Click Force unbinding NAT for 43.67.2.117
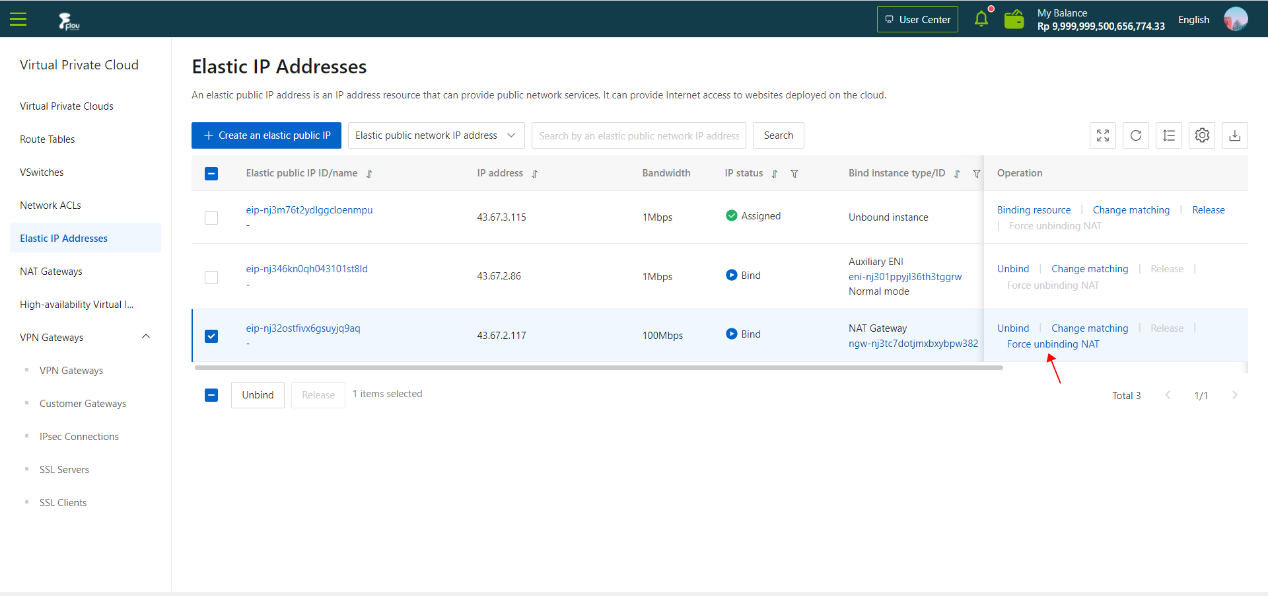Viewport: 1268px width, 596px height. (x=1053, y=344)
